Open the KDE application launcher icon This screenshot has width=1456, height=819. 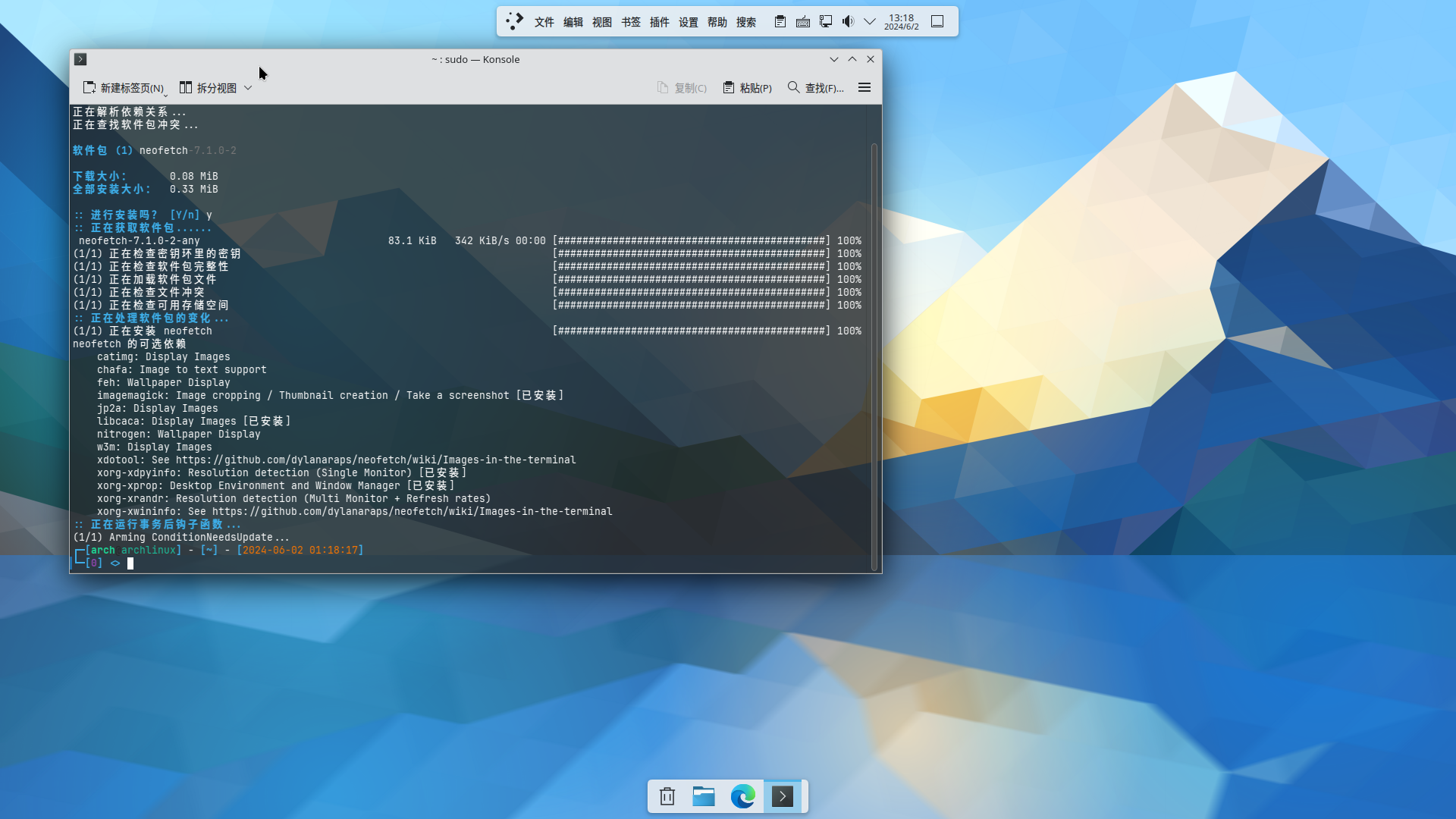tap(515, 21)
